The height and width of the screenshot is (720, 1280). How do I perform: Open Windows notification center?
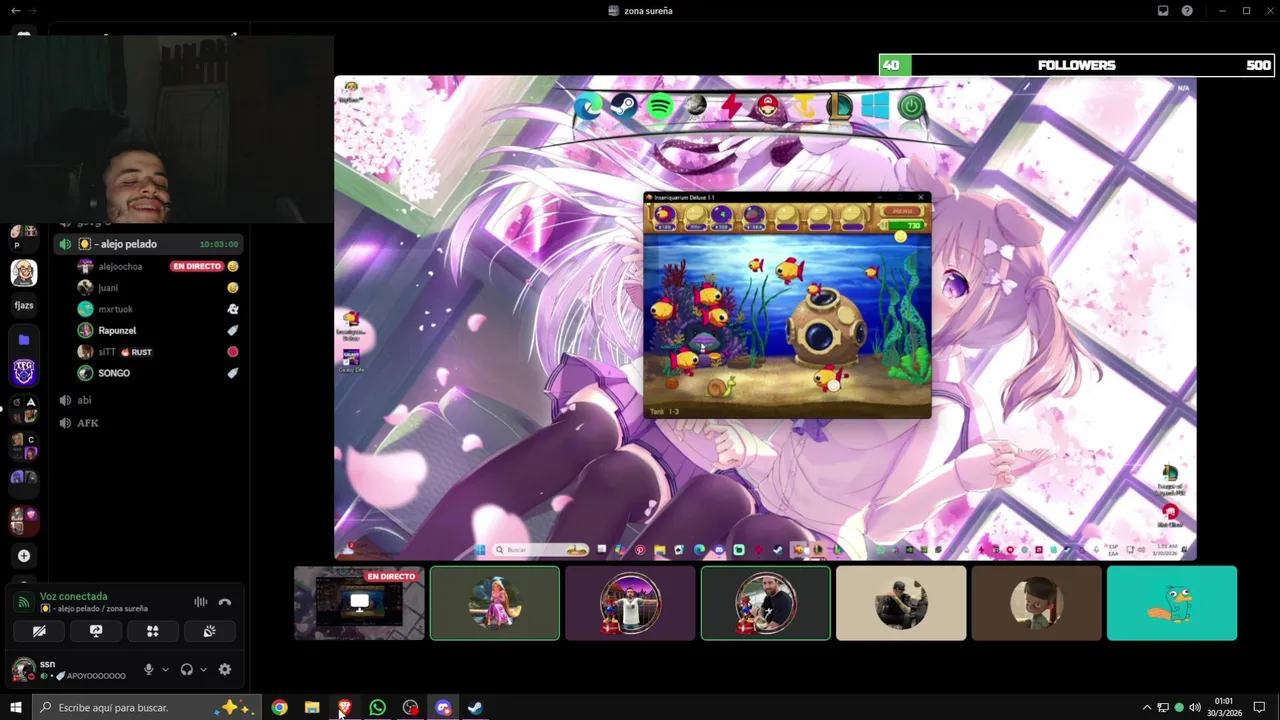tap(1260, 708)
